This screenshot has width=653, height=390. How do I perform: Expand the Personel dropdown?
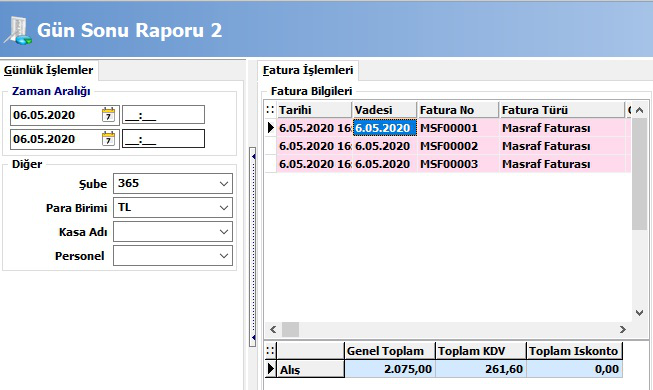click(x=224, y=255)
